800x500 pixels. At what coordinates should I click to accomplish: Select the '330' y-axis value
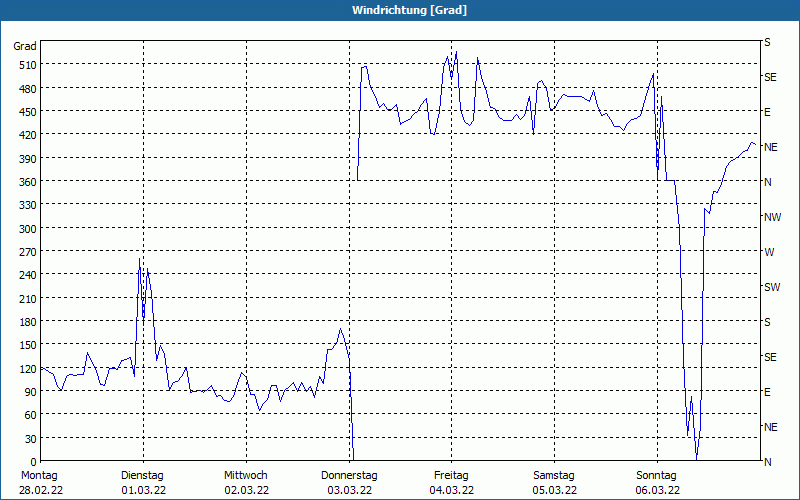pyautogui.click(x=28, y=205)
